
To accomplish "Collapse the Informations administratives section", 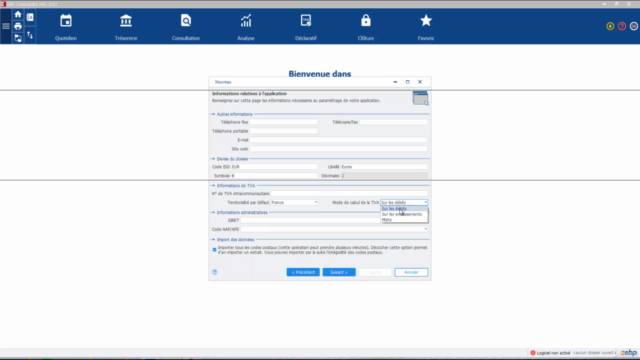I will 213,213.
